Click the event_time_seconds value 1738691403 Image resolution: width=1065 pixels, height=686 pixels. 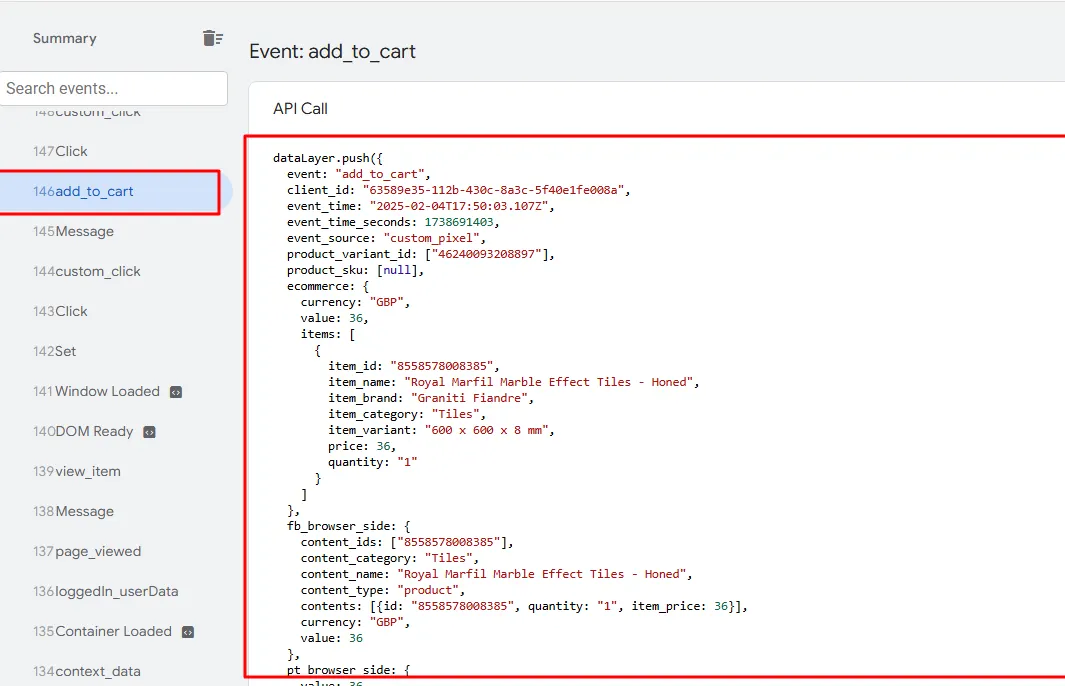pyautogui.click(x=459, y=222)
